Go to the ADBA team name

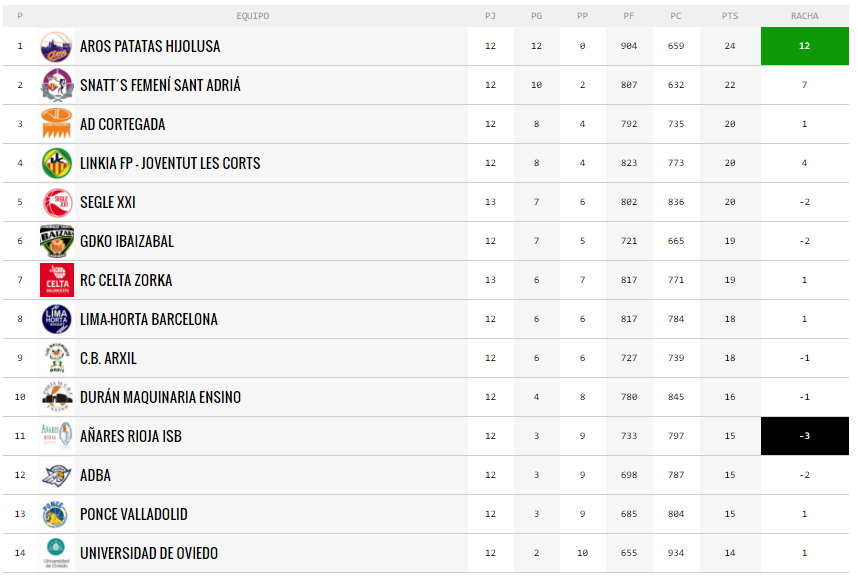(95, 476)
